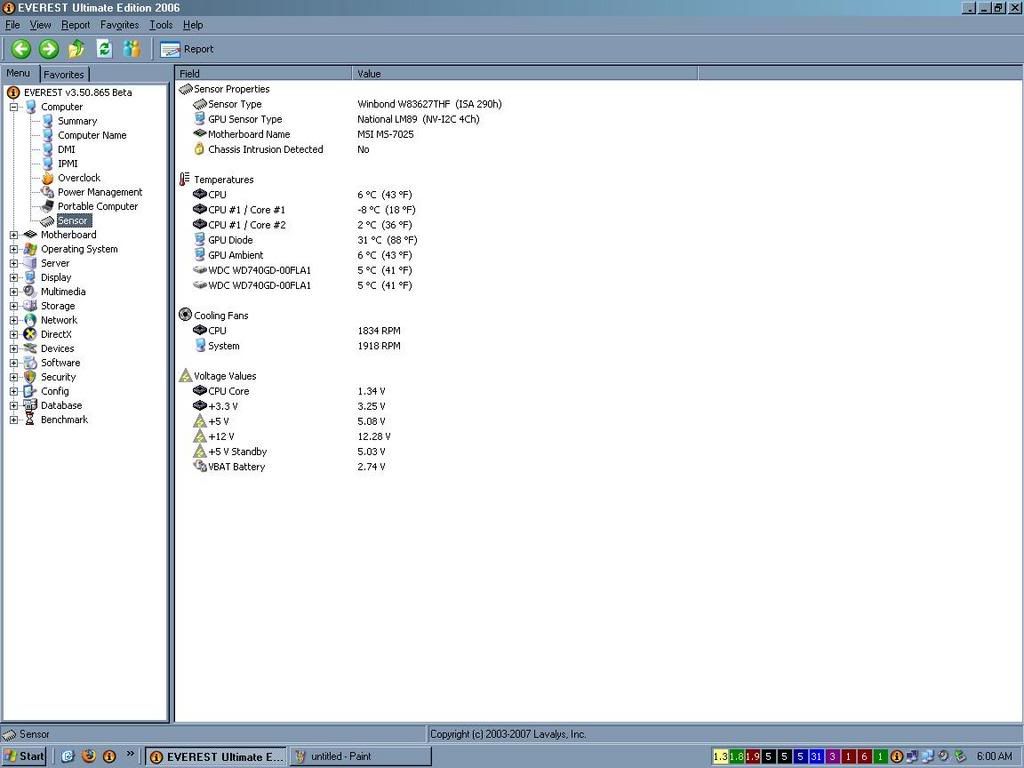Select the Sensor Type row
1024x768 pixels.
pos(347,104)
